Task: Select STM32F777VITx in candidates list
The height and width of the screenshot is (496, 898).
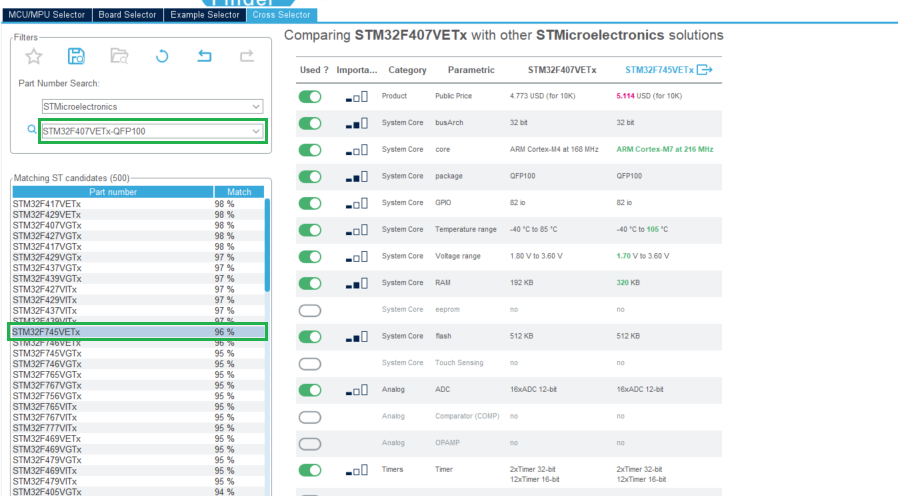Action: point(137,428)
